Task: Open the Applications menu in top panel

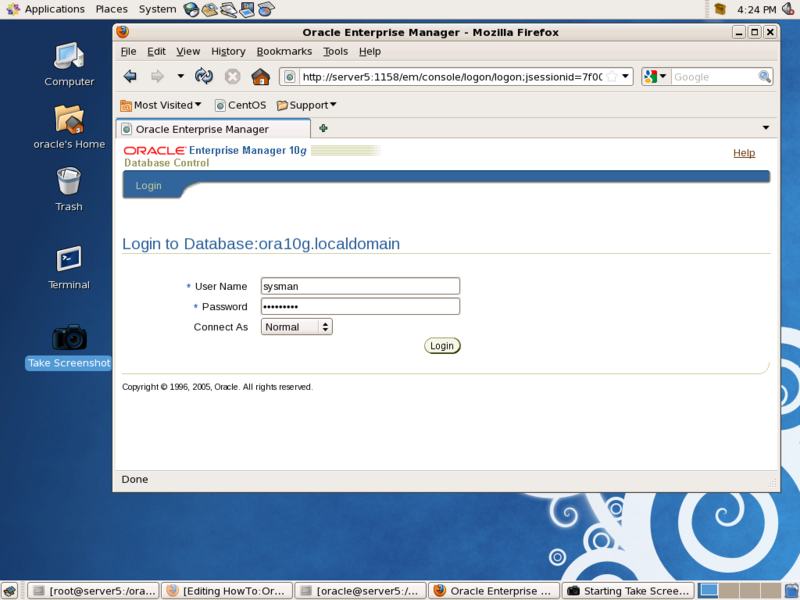Action: coord(46,9)
